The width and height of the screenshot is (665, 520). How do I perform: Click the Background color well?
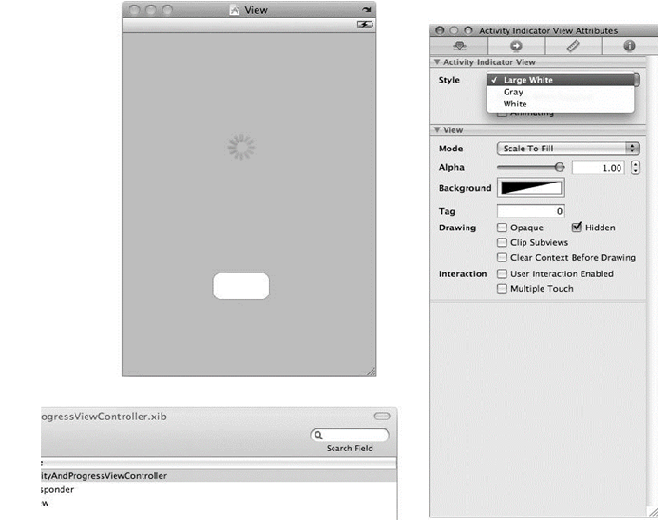(530, 188)
